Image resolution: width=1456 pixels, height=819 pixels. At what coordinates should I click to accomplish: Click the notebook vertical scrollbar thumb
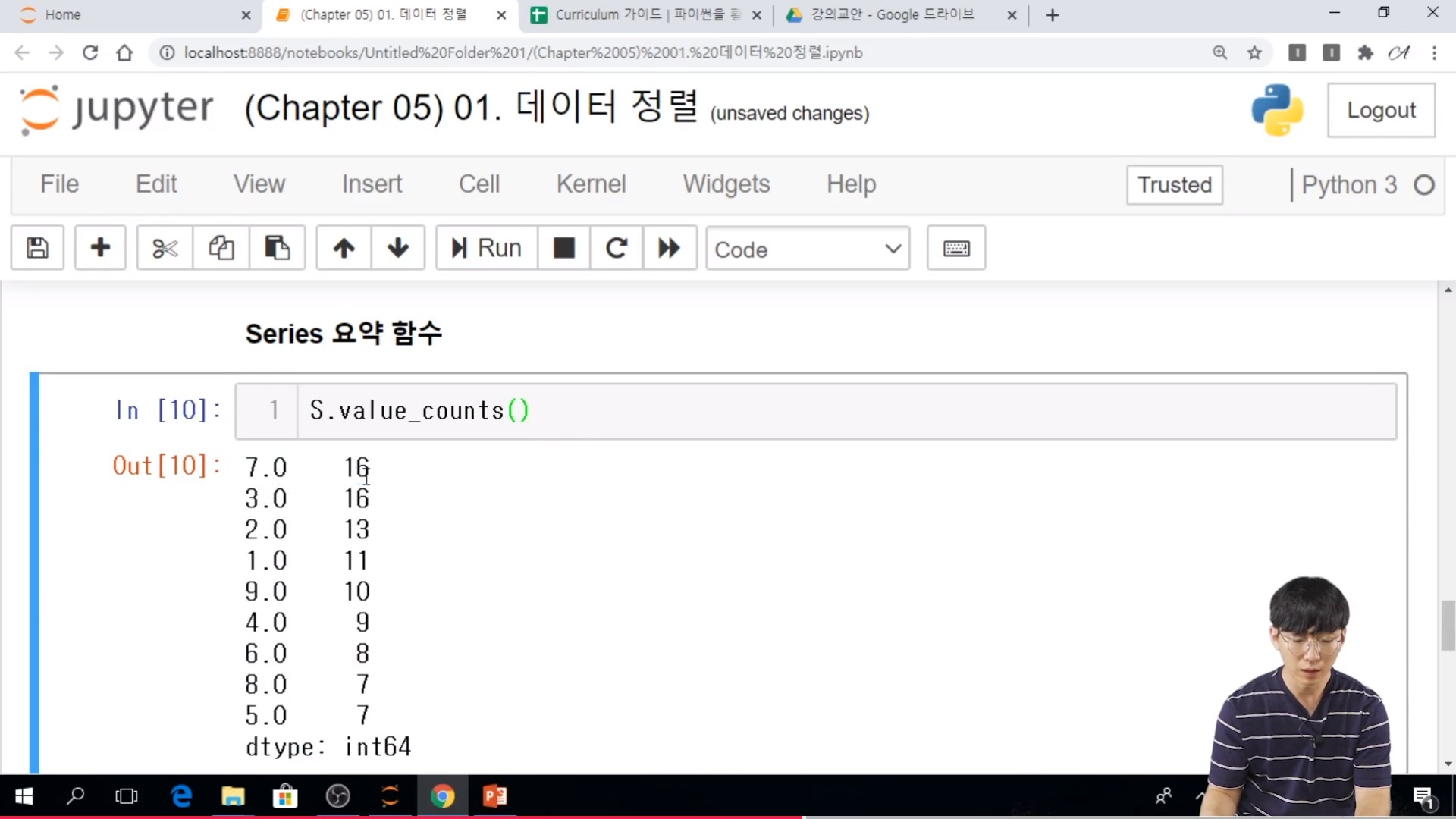[x=1448, y=625]
